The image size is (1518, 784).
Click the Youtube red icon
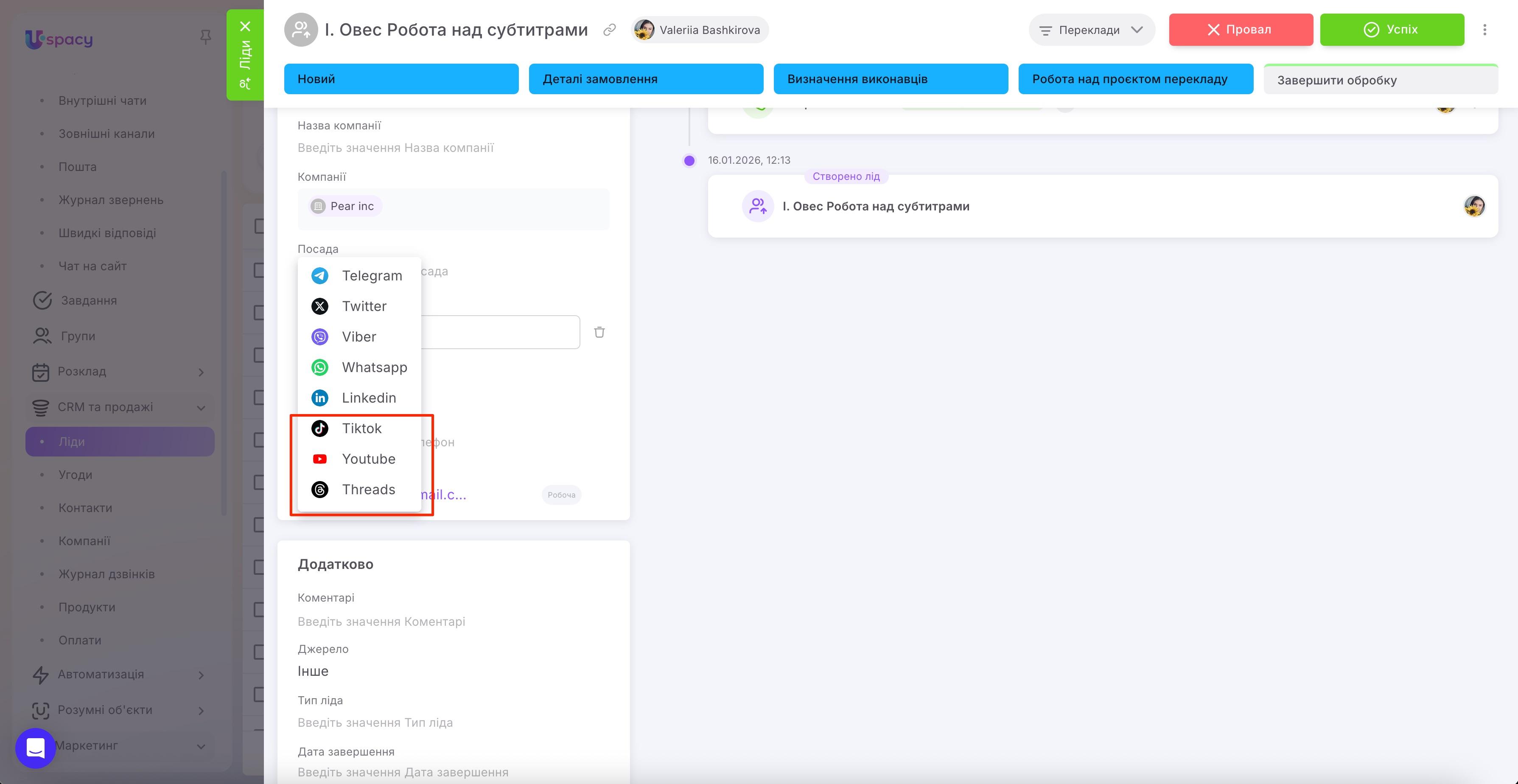point(320,459)
